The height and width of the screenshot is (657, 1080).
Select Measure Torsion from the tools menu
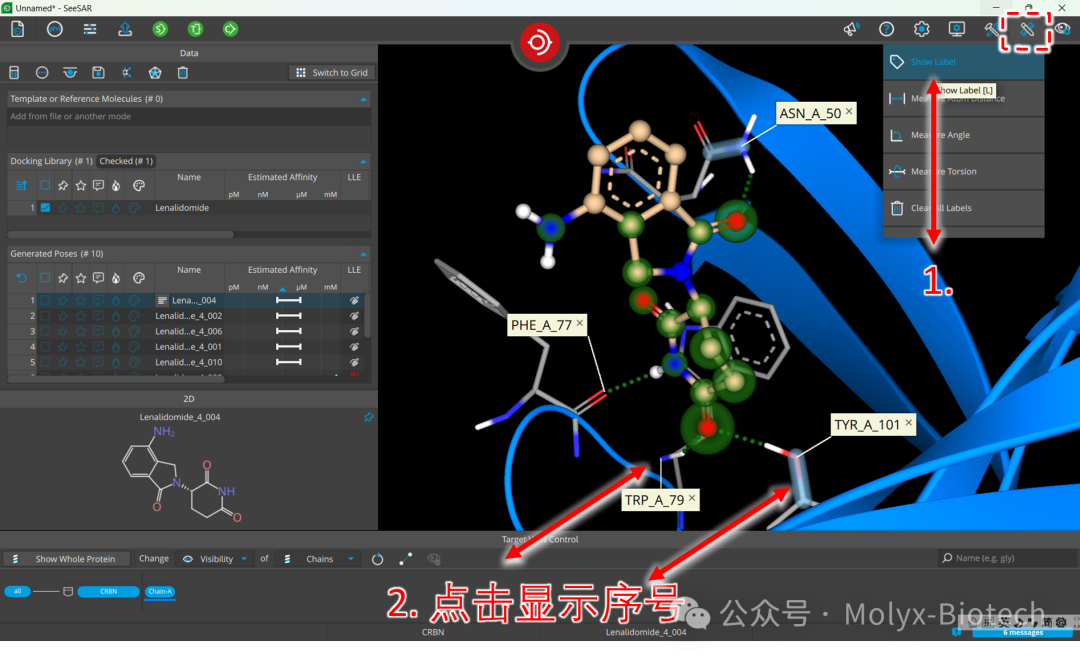pyautogui.click(x=963, y=171)
